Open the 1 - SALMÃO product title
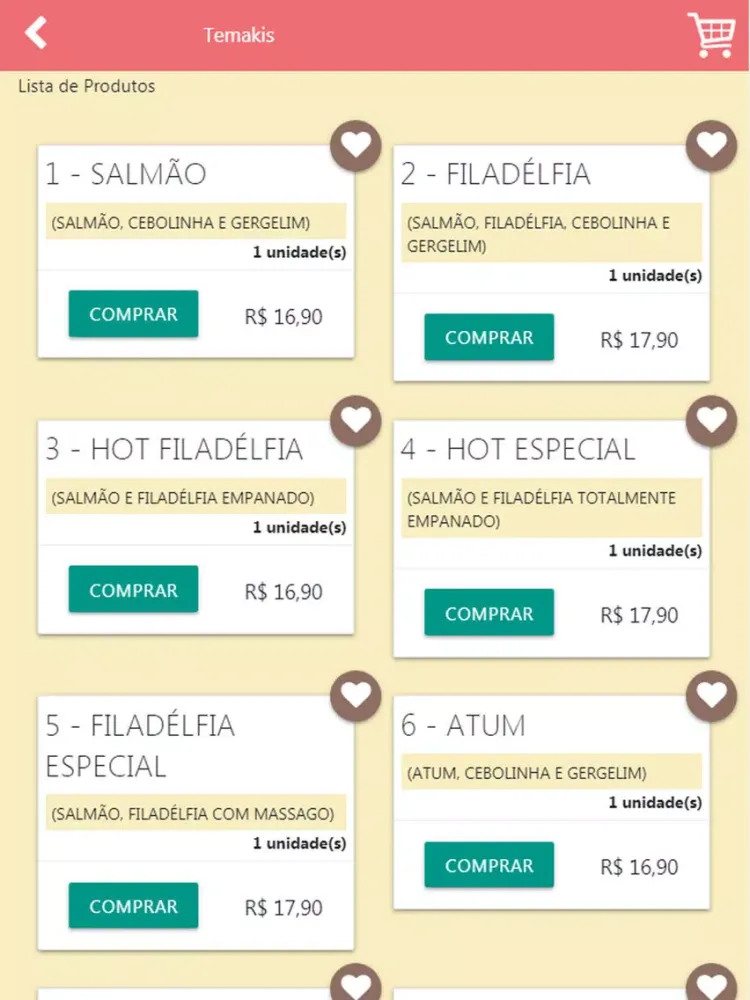 coord(126,175)
